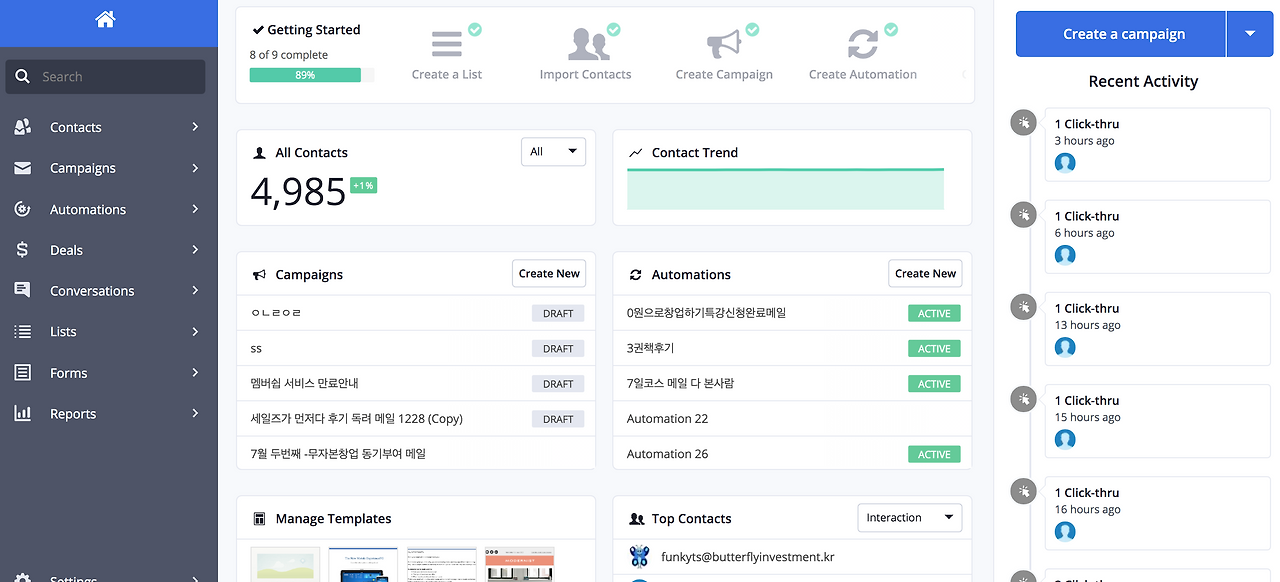Click the click-thru icon for 15 hours ago
This screenshot has width=1280, height=582.
point(1023,399)
